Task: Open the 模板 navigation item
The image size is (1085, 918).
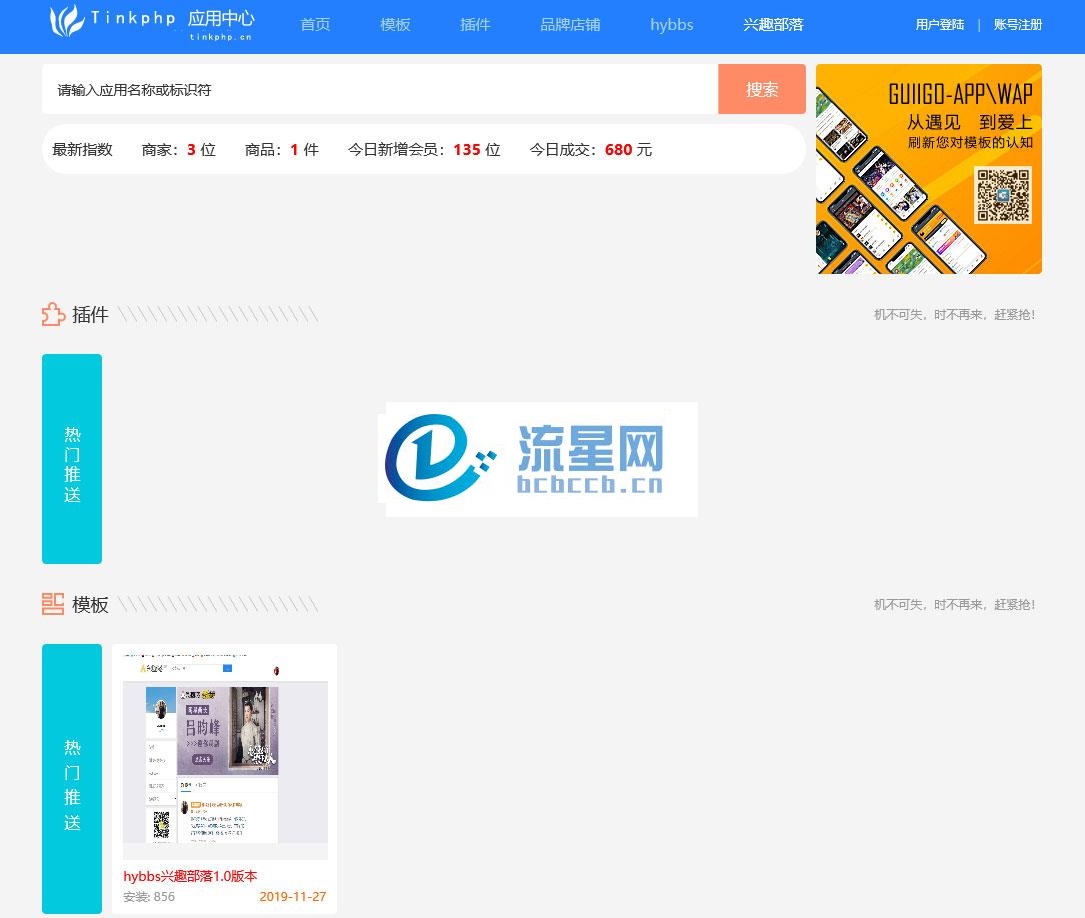Action: click(395, 25)
